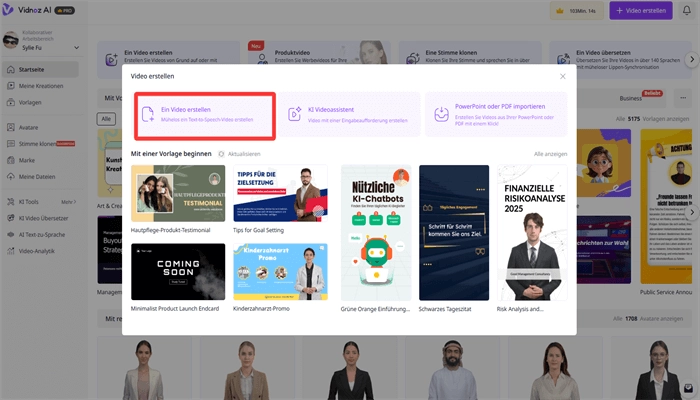Open the Hautpflege-Produkt-Testimonial template
The height and width of the screenshot is (400, 700).
coord(178,193)
